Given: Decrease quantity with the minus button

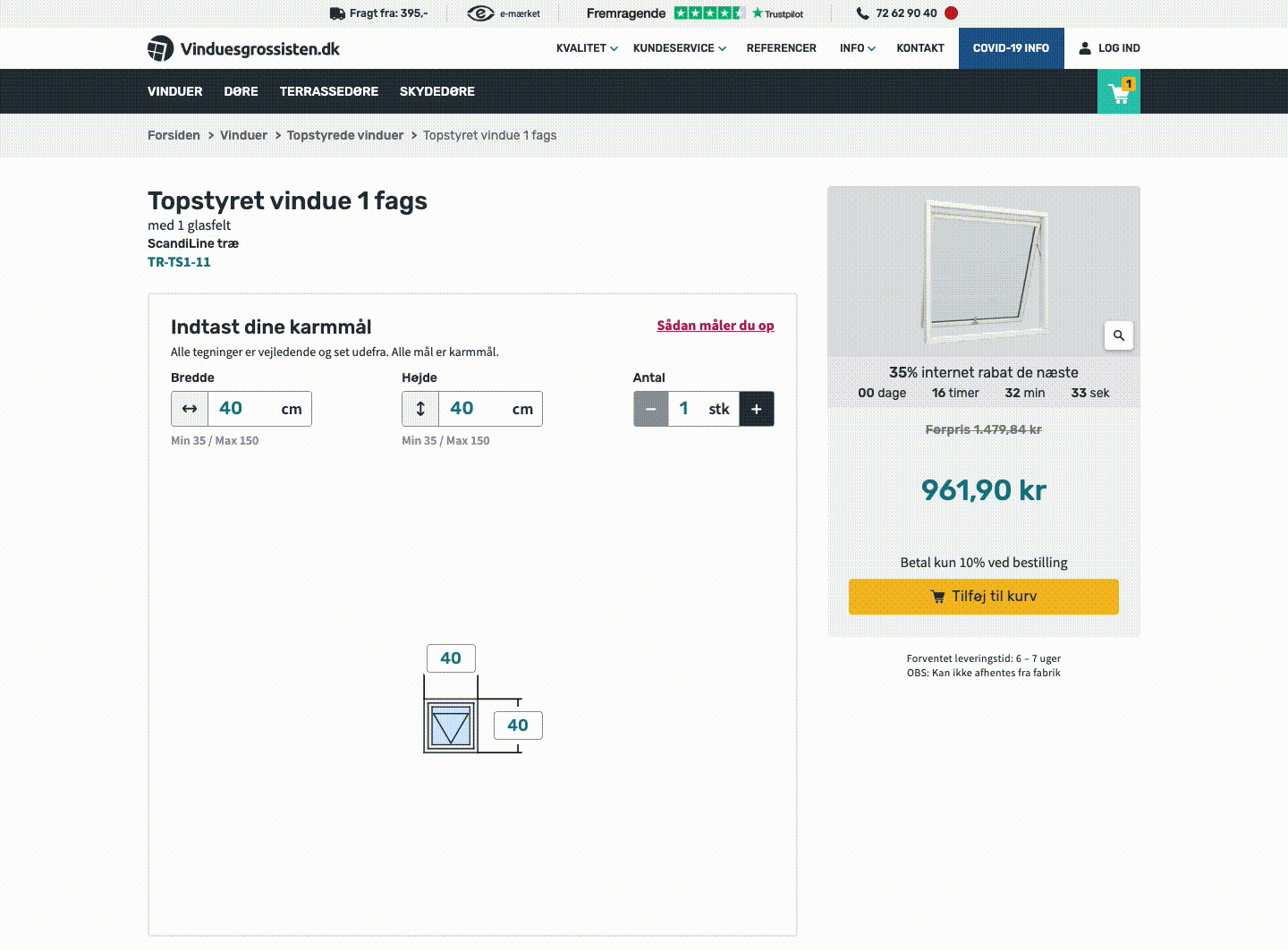Looking at the screenshot, I should click(650, 408).
